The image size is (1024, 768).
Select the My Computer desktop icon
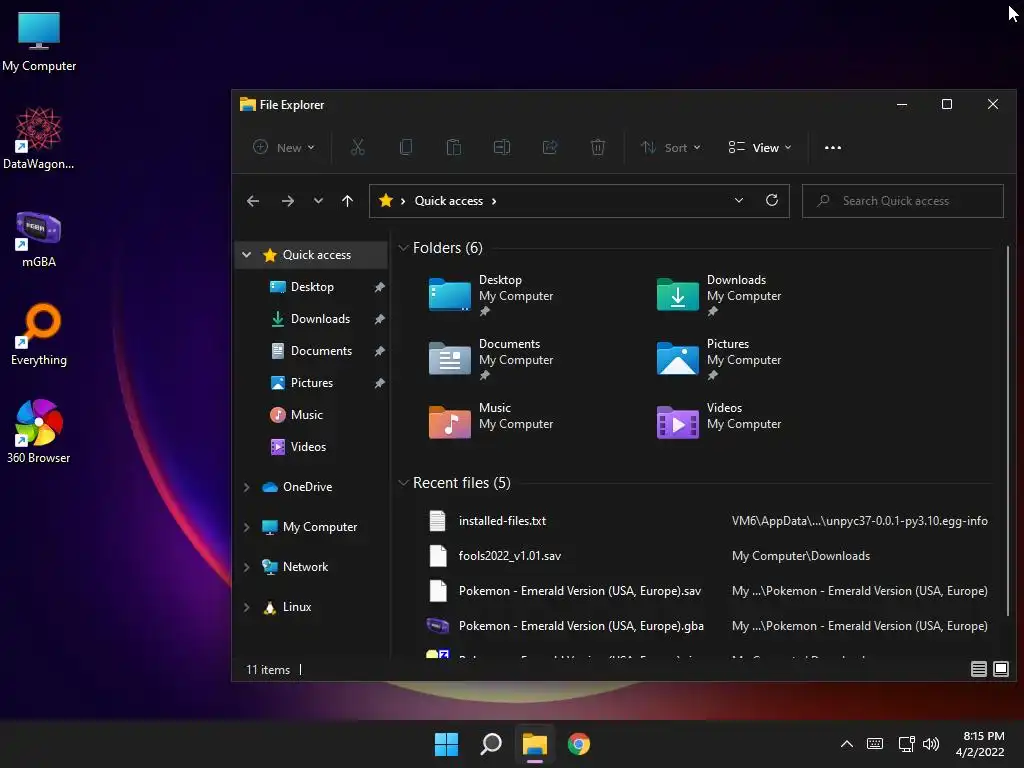pos(39,41)
